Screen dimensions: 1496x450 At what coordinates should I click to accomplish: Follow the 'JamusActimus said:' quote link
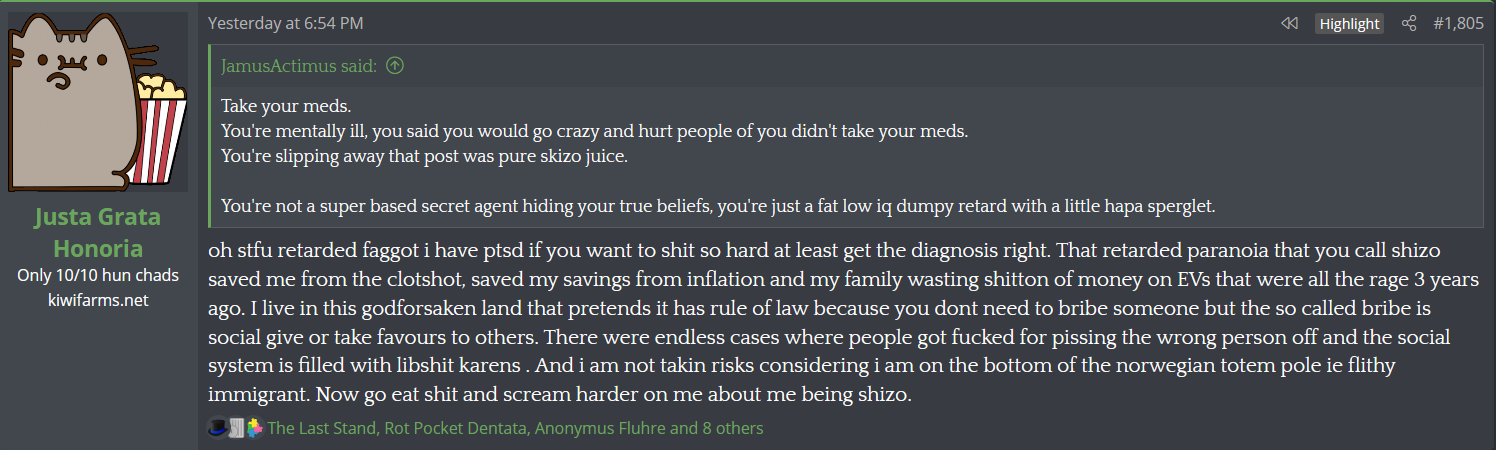[298, 66]
